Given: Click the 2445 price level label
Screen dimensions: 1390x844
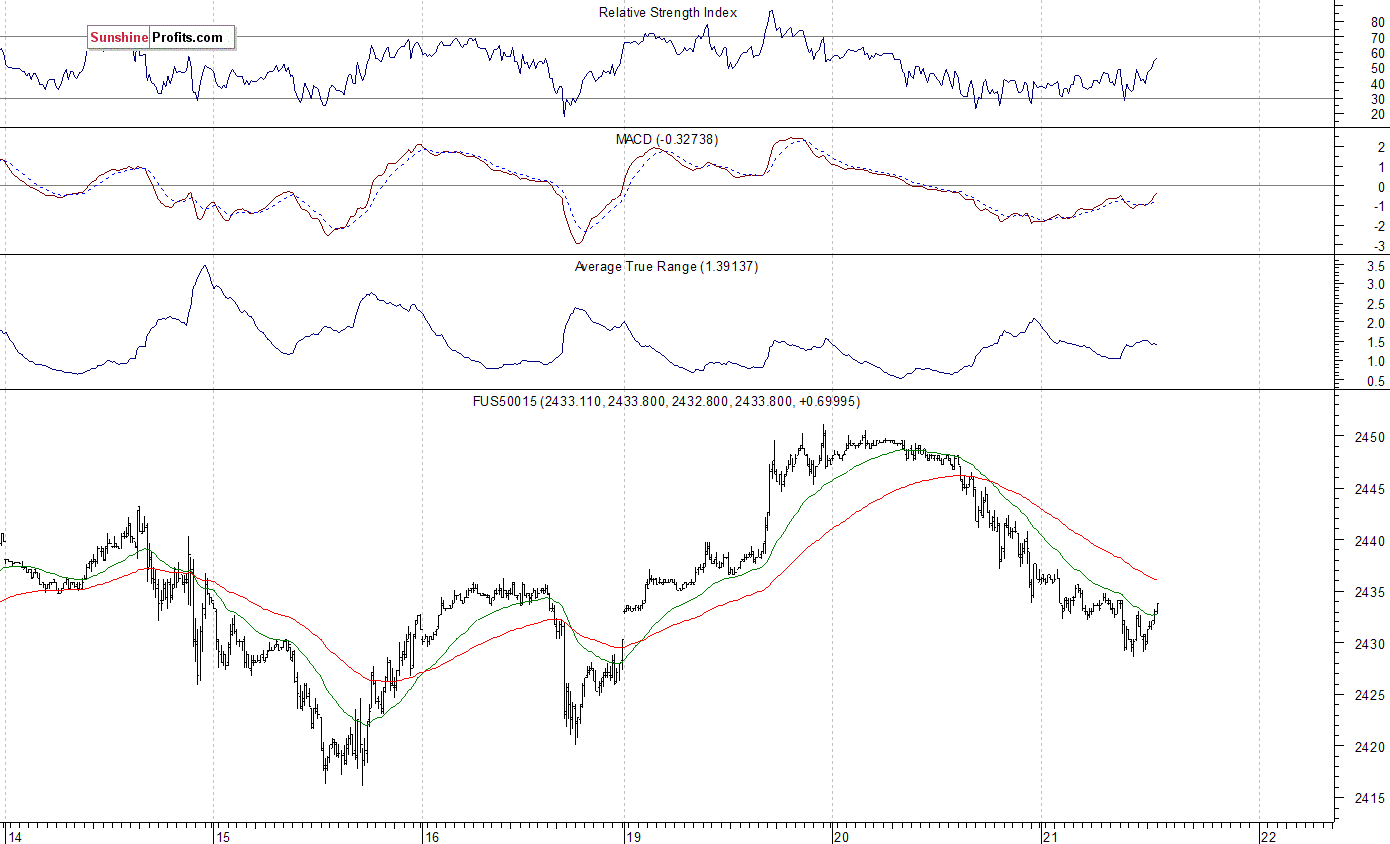Looking at the screenshot, I should (1369, 489).
